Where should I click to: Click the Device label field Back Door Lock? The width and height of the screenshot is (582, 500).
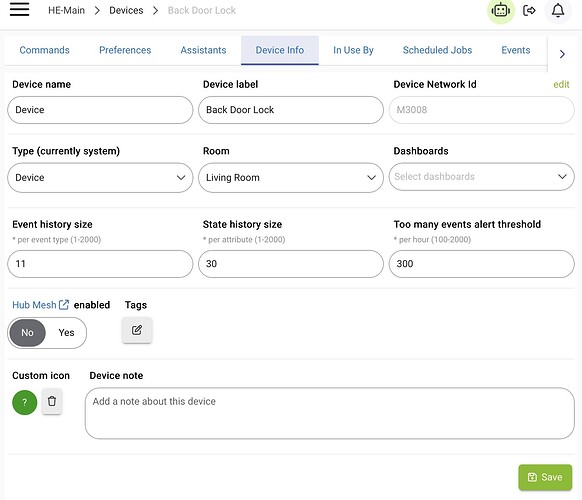(291, 110)
